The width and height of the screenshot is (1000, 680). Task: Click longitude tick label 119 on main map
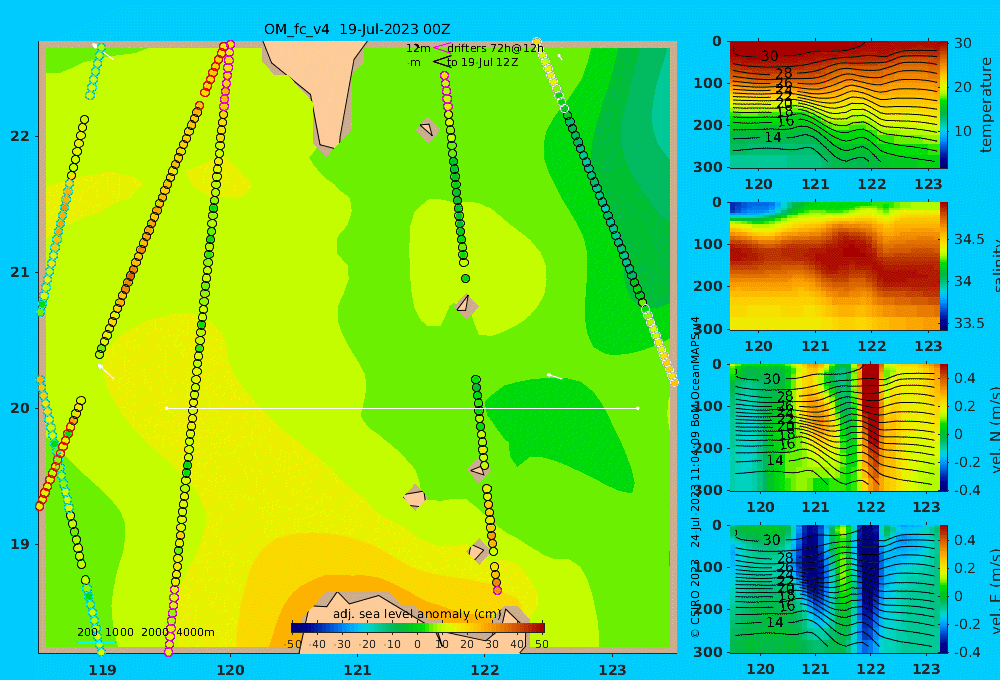click(x=102, y=670)
